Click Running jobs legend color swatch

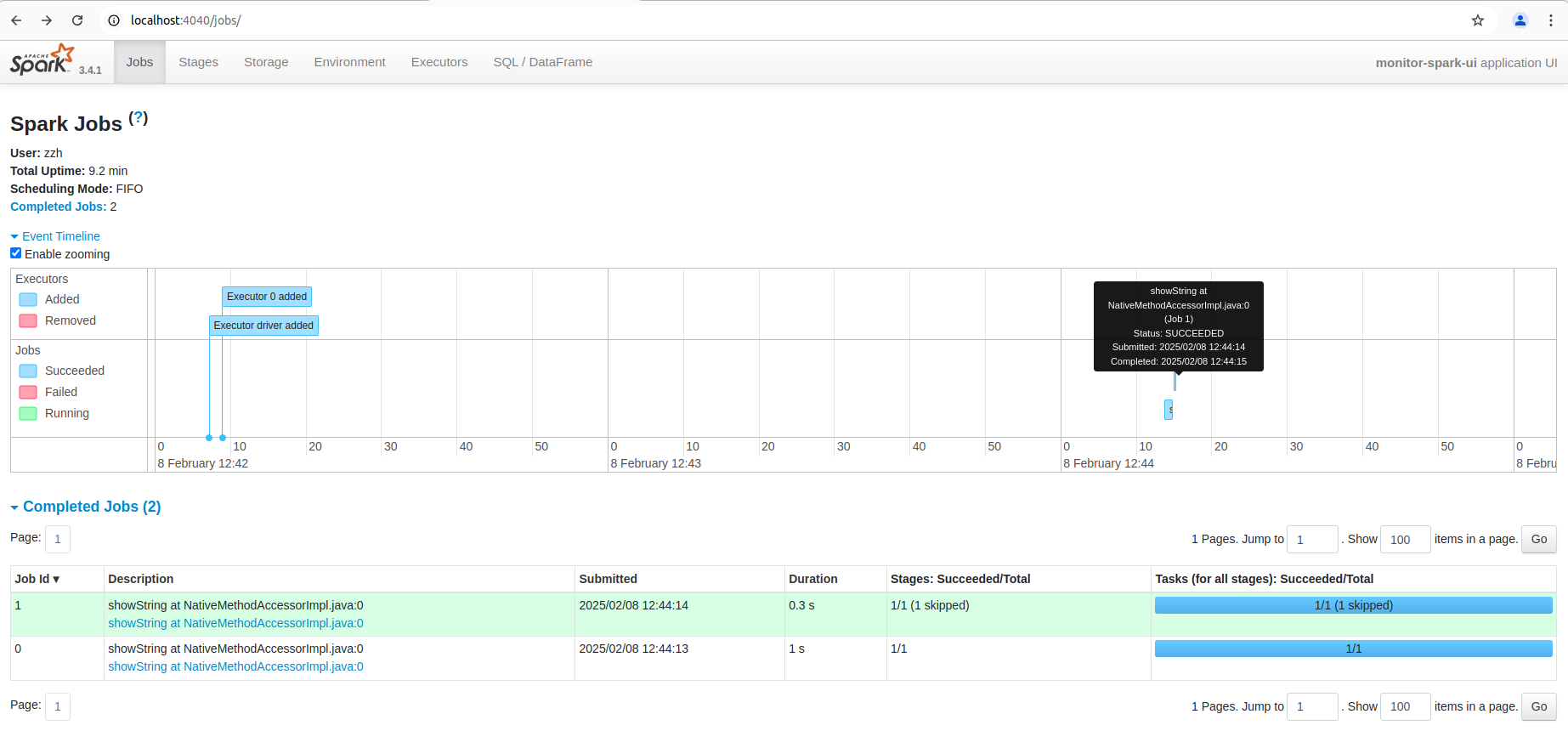tap(28, 413)
